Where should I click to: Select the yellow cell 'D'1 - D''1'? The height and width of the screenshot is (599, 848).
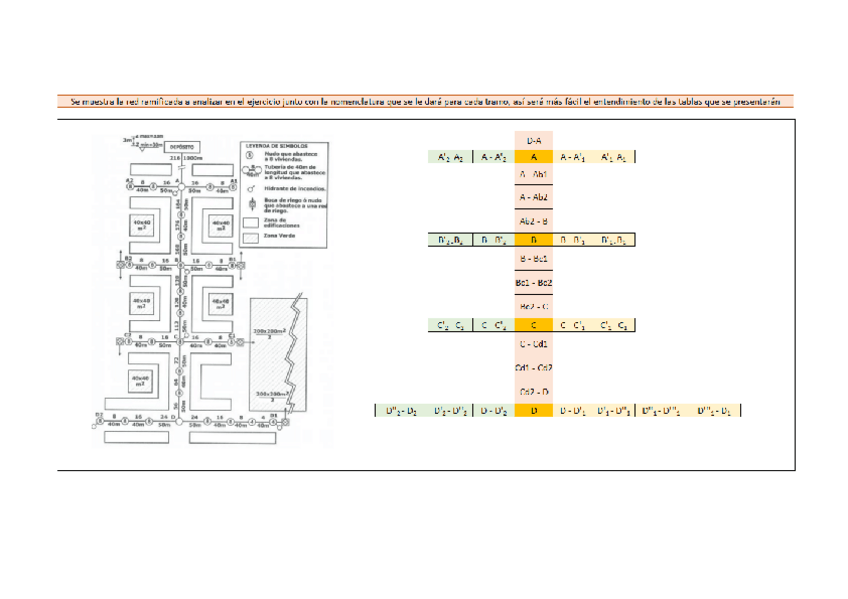tap(613, 411)
